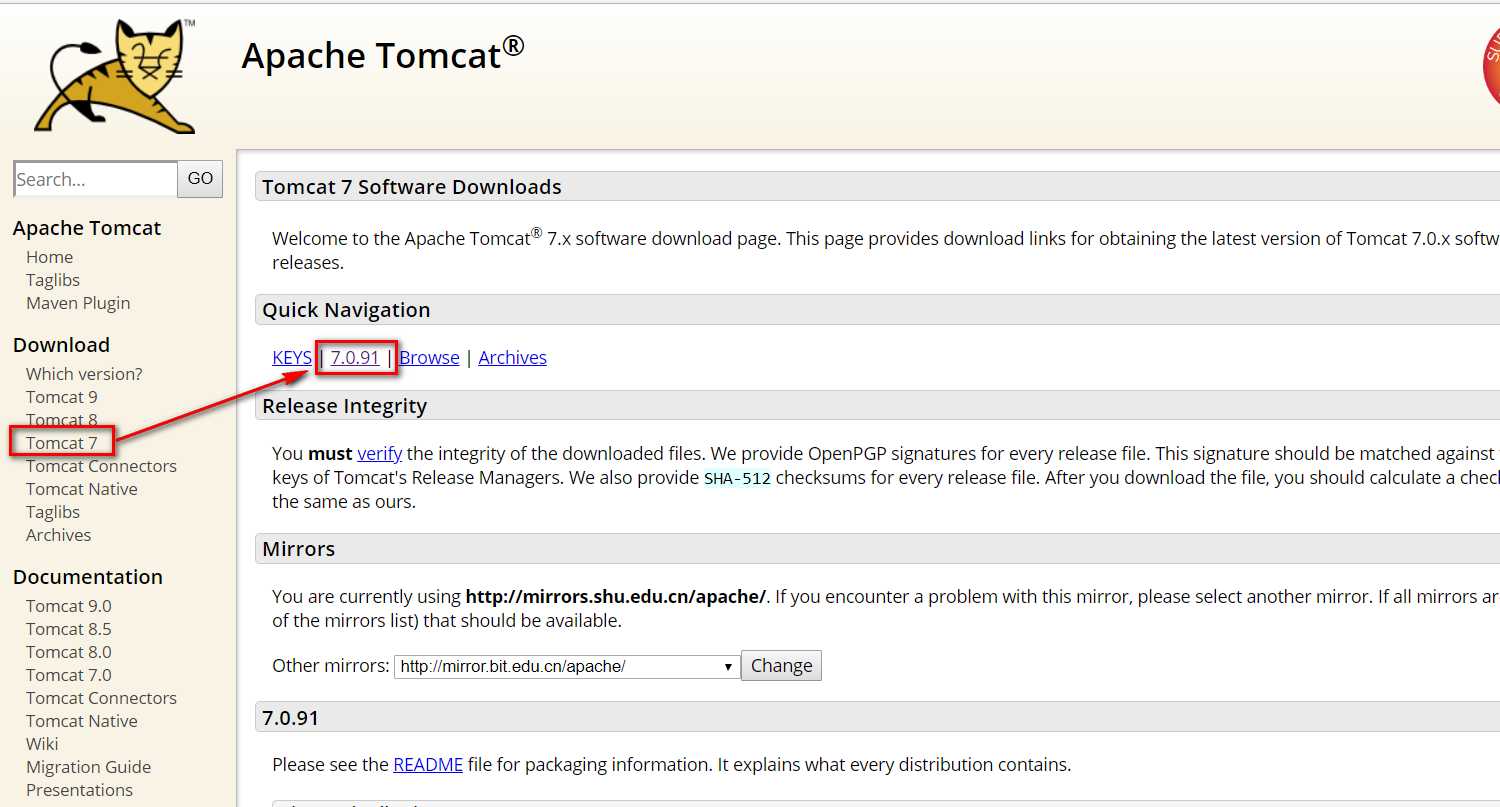This screenshot has height=807, width=1500.
Task: Click the http://mirrors.shu.edu.cn/apache/ bold text
Action: tap(615, 597)
